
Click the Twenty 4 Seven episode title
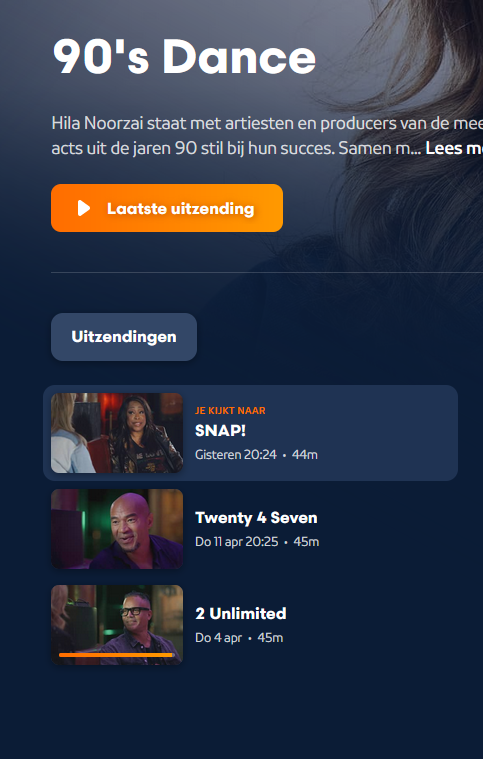[256, 517]
